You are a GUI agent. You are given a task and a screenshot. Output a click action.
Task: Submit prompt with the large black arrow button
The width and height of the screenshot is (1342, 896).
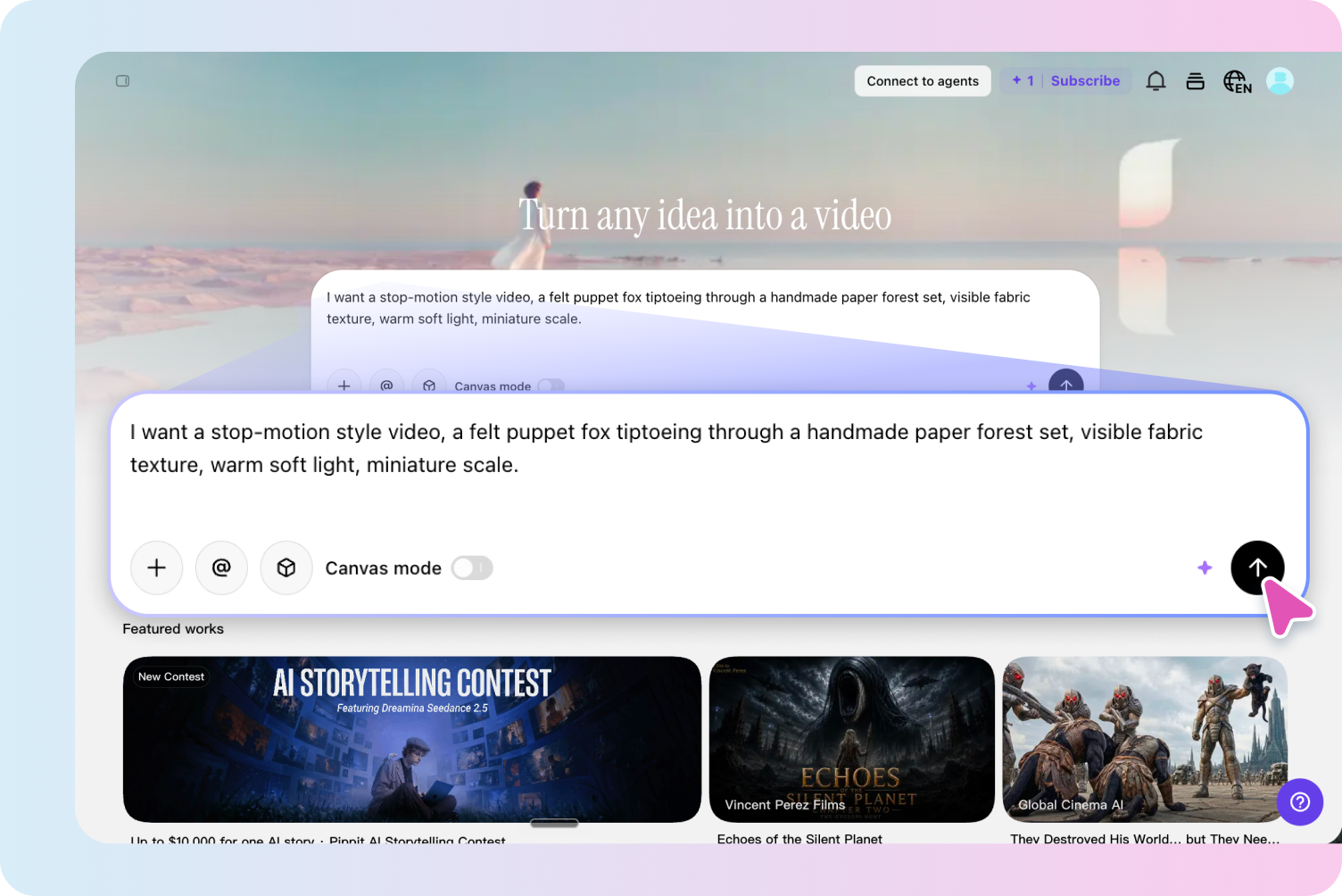point(1257,568)
